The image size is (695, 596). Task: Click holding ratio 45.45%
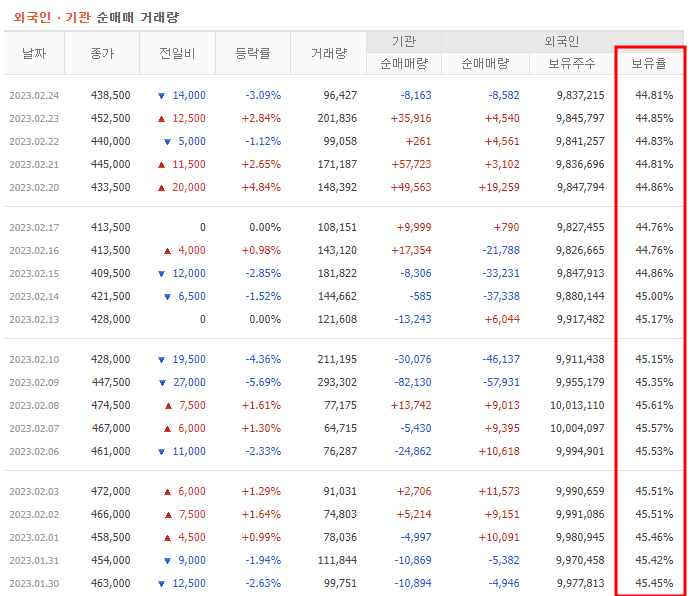[x=654, y=584]
